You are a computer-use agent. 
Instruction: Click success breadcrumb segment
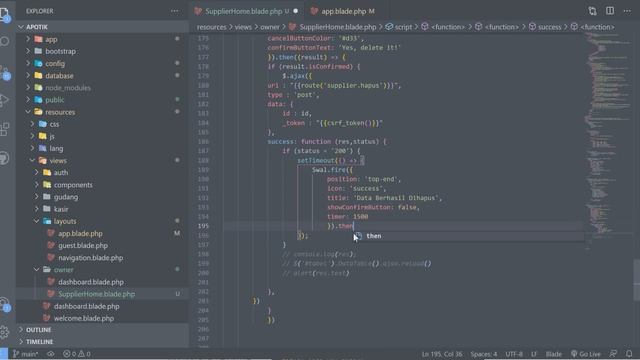pyautogui.click(x=545, y=27)
